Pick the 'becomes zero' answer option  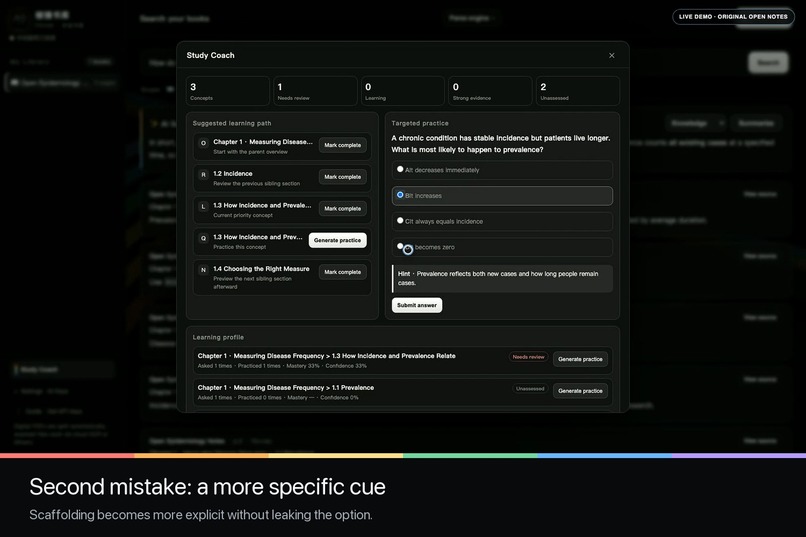click(502, 247)
